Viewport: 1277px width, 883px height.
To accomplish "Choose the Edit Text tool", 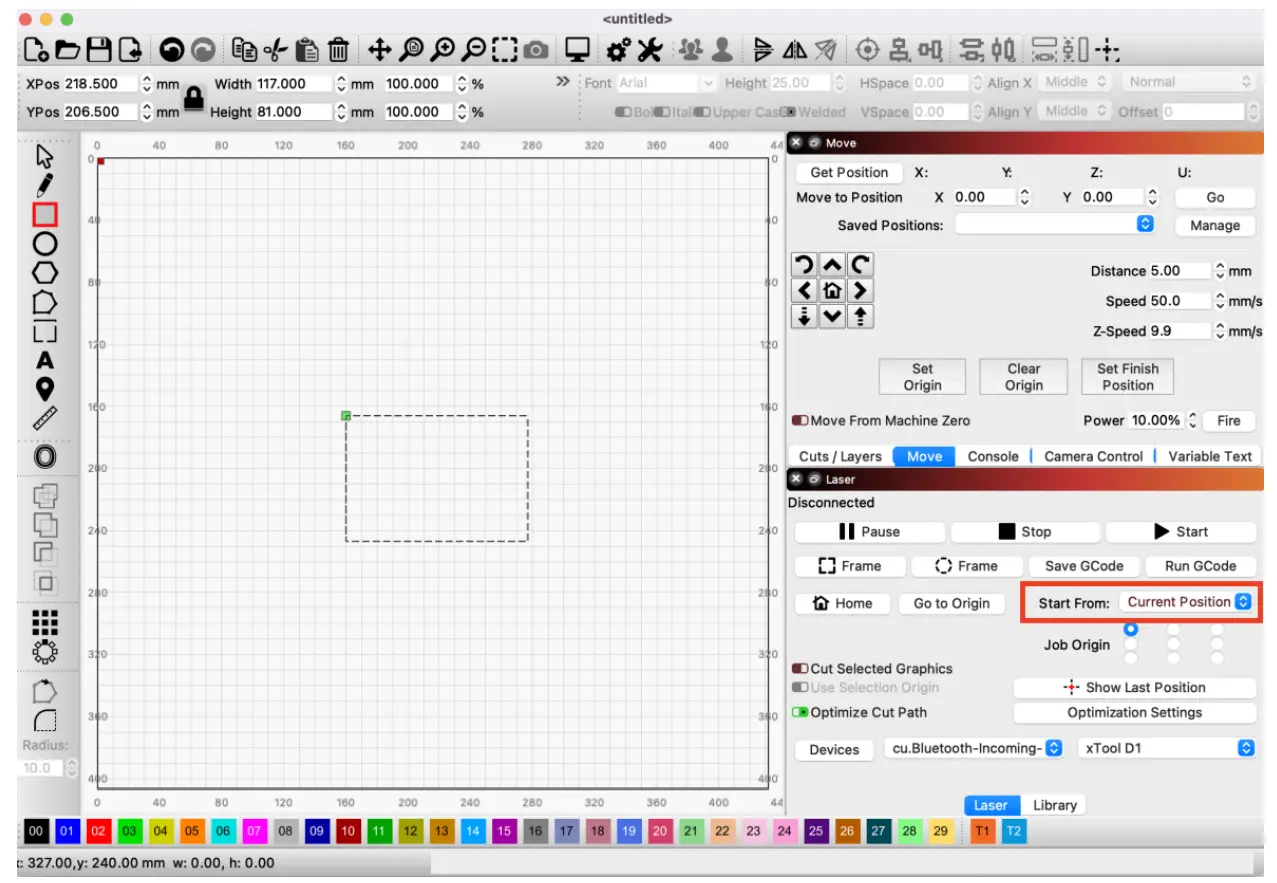I will pyautogui.click(x=45, y=360).
